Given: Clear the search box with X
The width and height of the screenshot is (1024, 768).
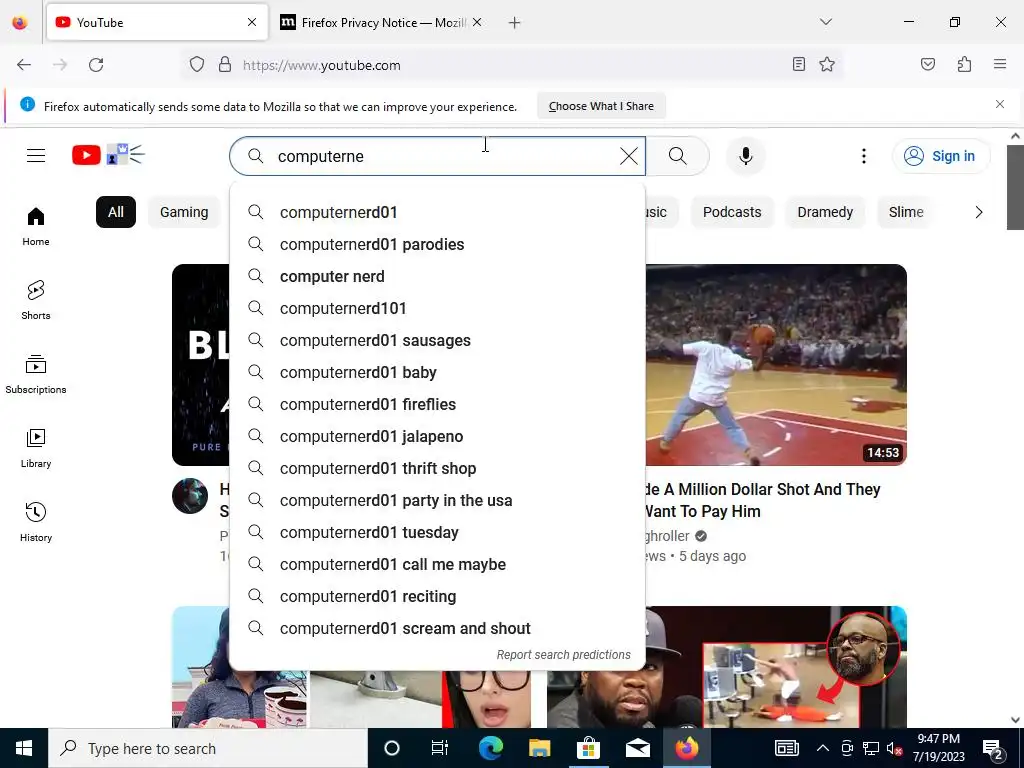Looking at the screenshot, I should click(629, 156).
